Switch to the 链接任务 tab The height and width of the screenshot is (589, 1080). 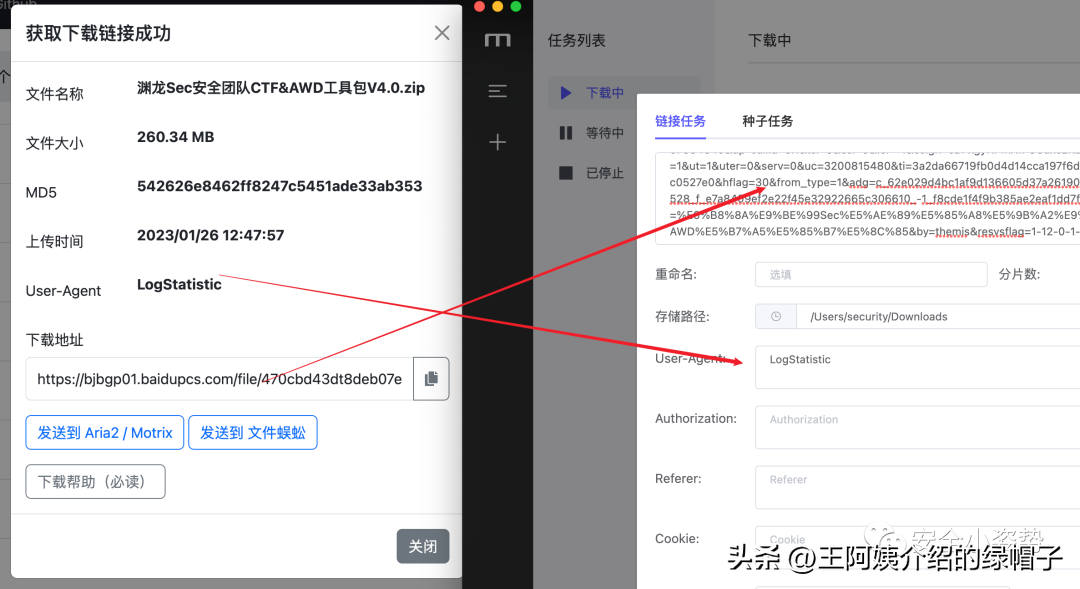tap(681, 121)
